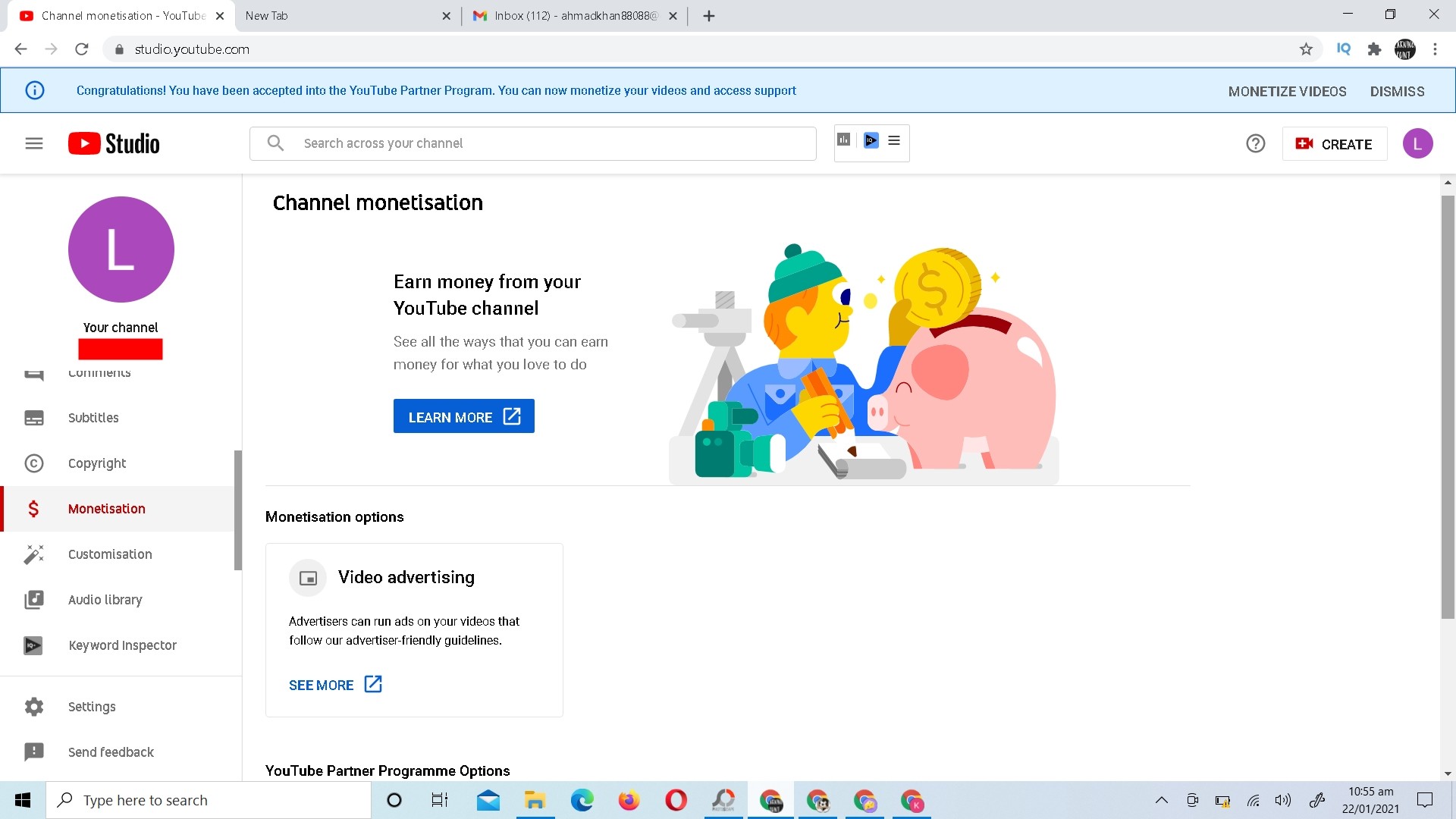Click the CREATE button
The width and height of the screenshot is (1456, 819).
click(x=1335, y=143)
